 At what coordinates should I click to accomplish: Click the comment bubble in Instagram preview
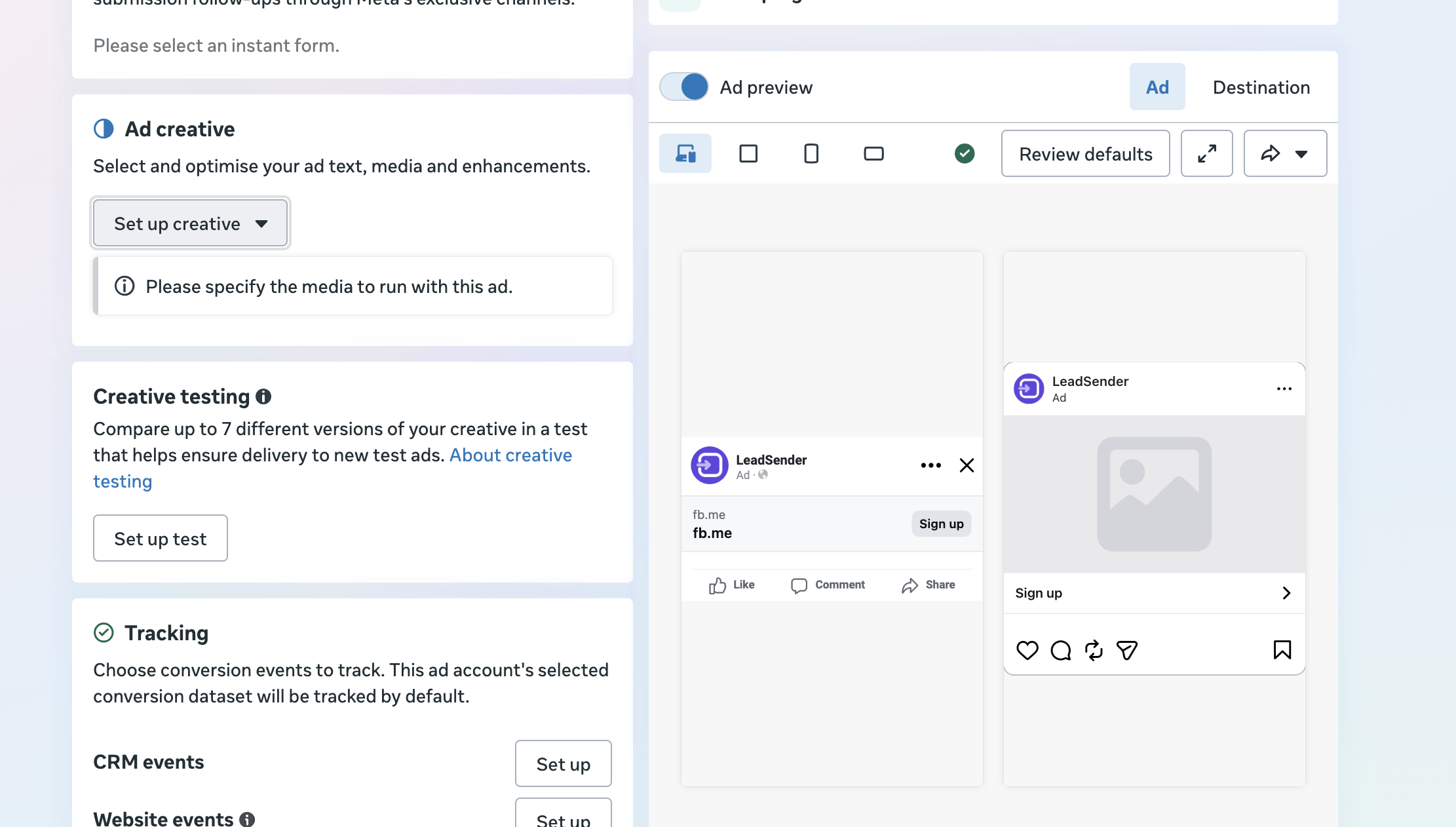tap(1061, 650)
